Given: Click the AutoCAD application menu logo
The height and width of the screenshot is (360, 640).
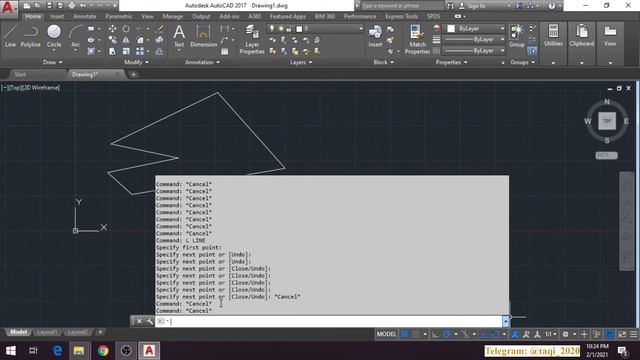Looking at the screenshot, I should (x=9, y=7).
